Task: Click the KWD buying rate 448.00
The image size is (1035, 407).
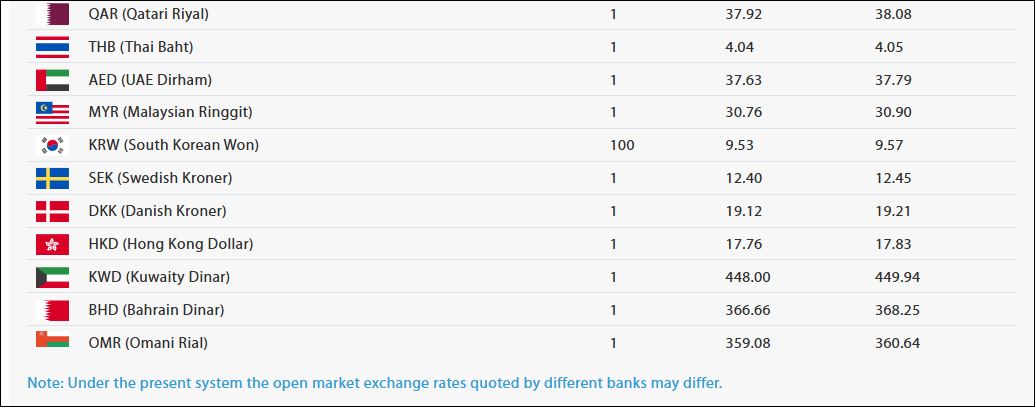Action: tap(747, 277)
